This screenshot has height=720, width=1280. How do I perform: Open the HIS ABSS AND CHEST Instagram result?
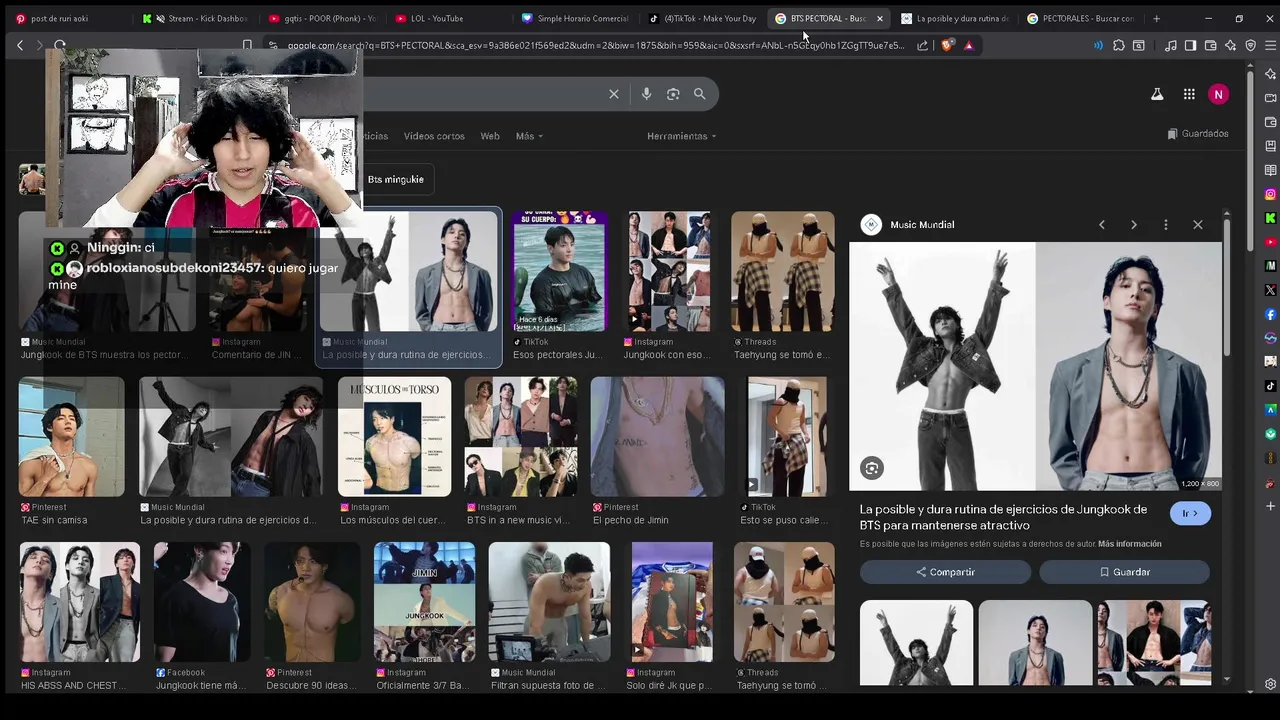coord(80,602)
